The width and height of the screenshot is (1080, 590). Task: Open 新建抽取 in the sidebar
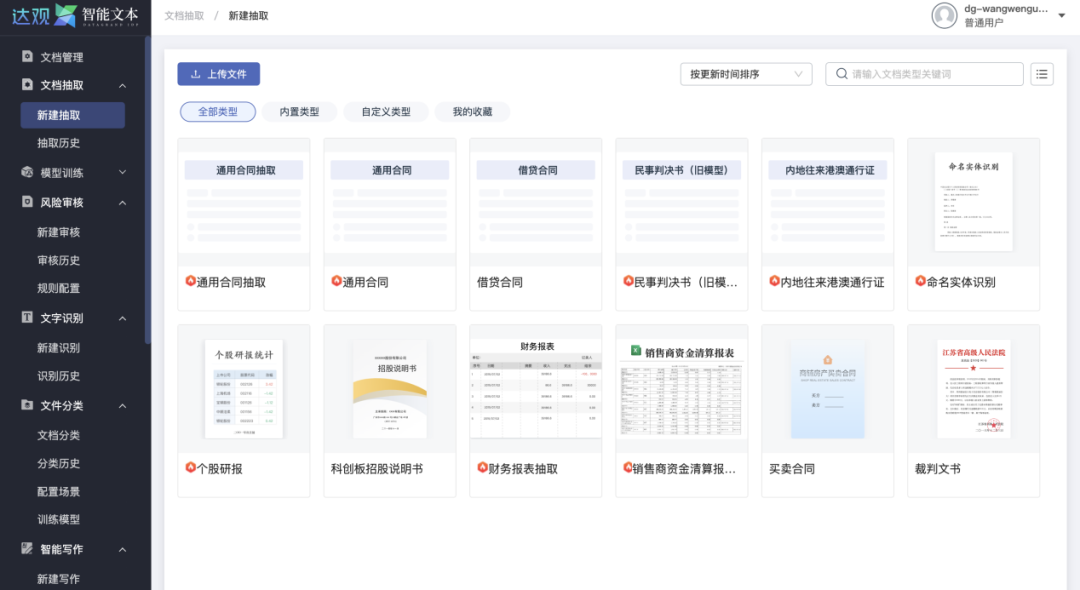coord(72,115)
